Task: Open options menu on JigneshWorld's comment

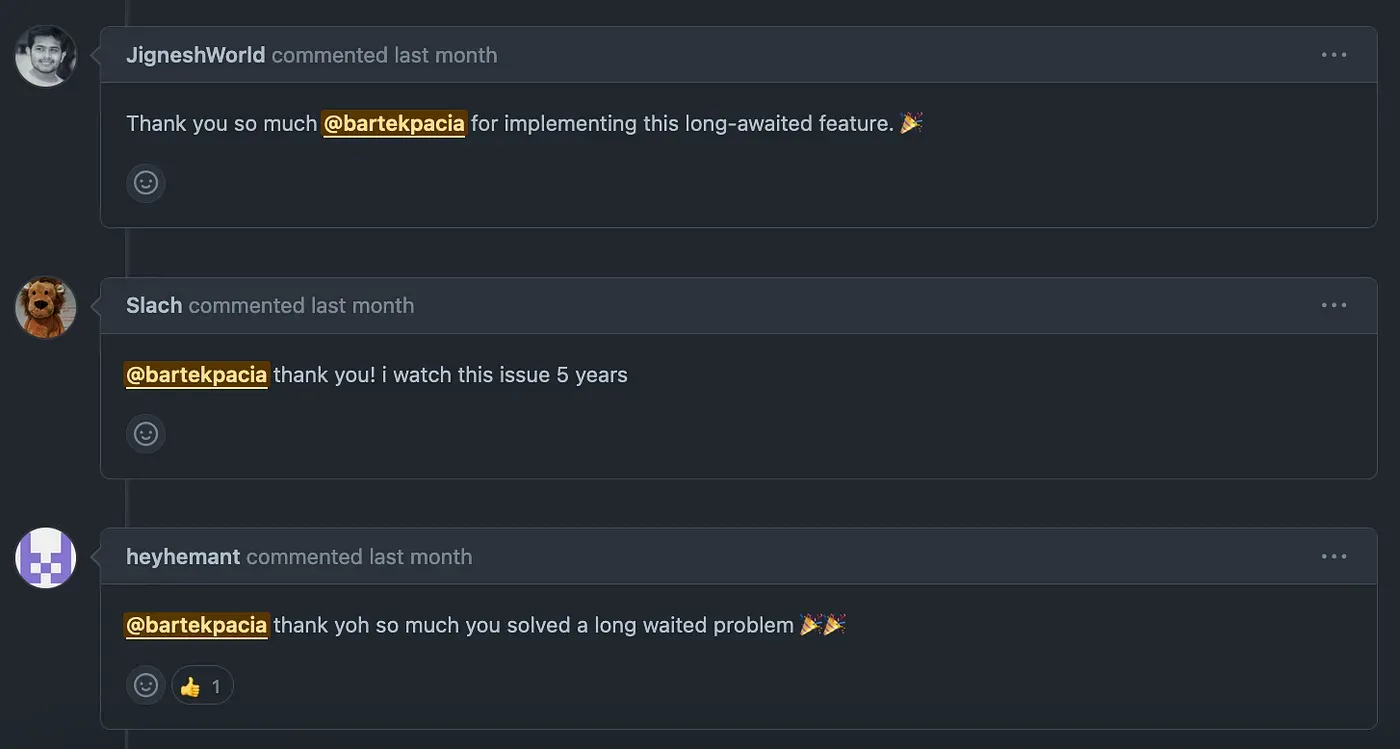Action: pyautogui.click(x=1334, y=55)
